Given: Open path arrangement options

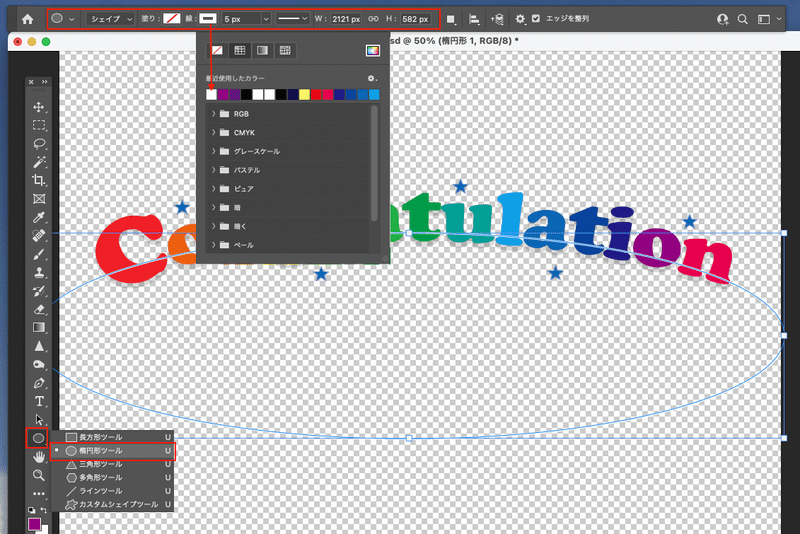Looking at the screenshot, I should click(497, 19).
